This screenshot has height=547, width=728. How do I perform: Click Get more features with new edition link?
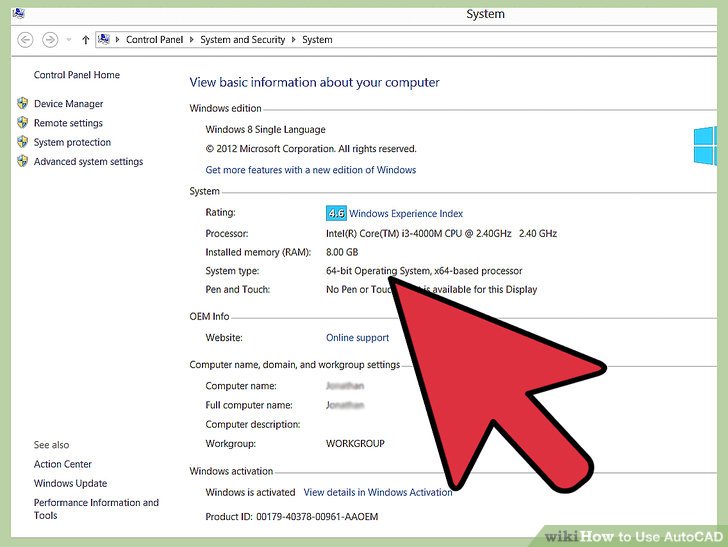[x=311, y=170]
